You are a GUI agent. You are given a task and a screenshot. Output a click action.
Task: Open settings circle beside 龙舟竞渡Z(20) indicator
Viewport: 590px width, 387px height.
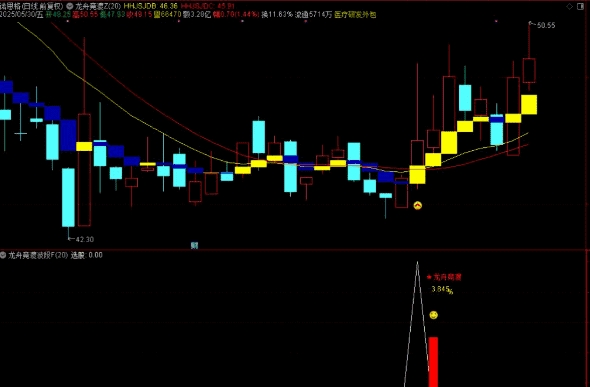[x=70, y=6]
